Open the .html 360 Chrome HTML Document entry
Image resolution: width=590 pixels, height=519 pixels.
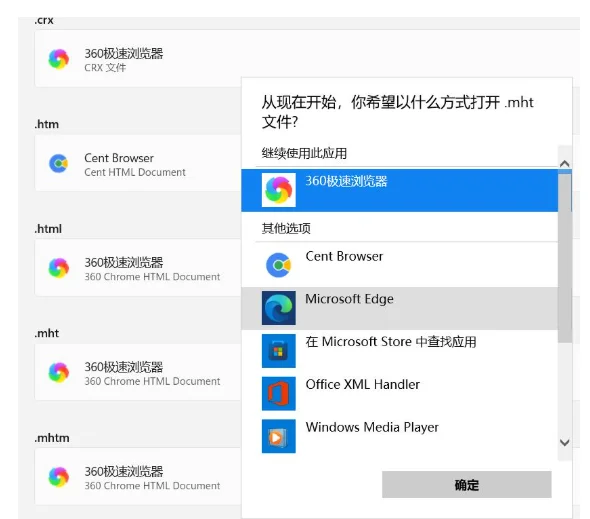tap(138, 268)
